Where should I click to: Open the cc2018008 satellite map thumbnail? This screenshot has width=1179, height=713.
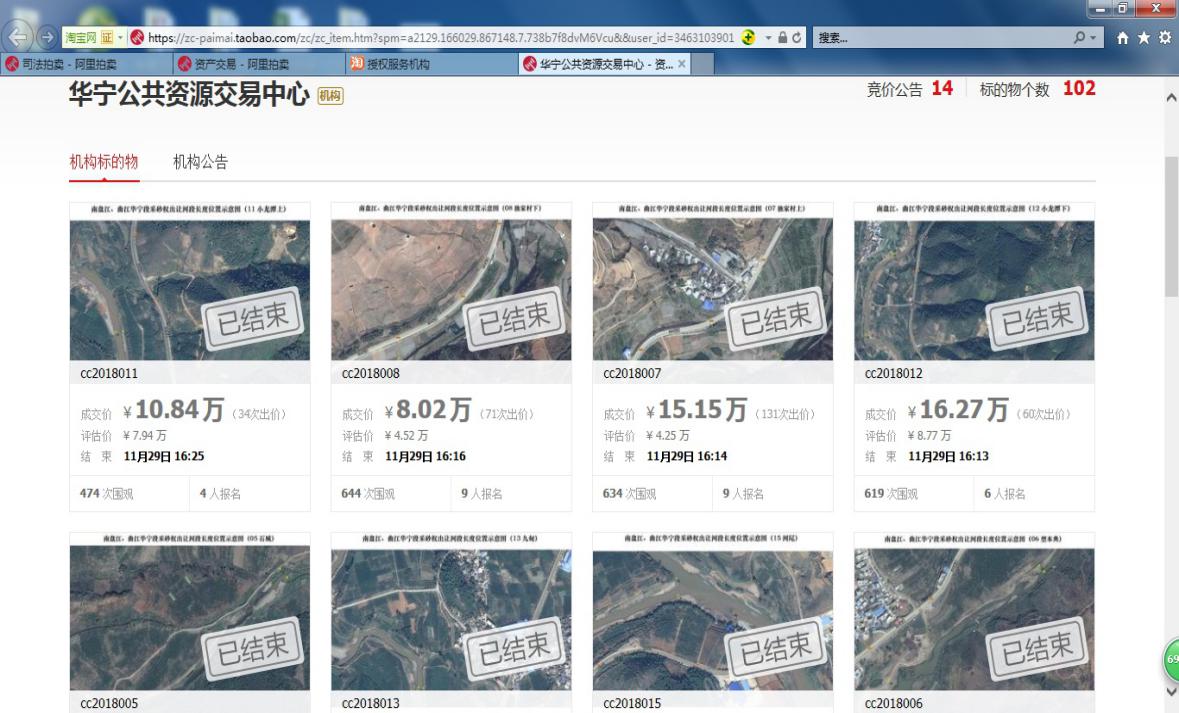(x=451, y=281)
